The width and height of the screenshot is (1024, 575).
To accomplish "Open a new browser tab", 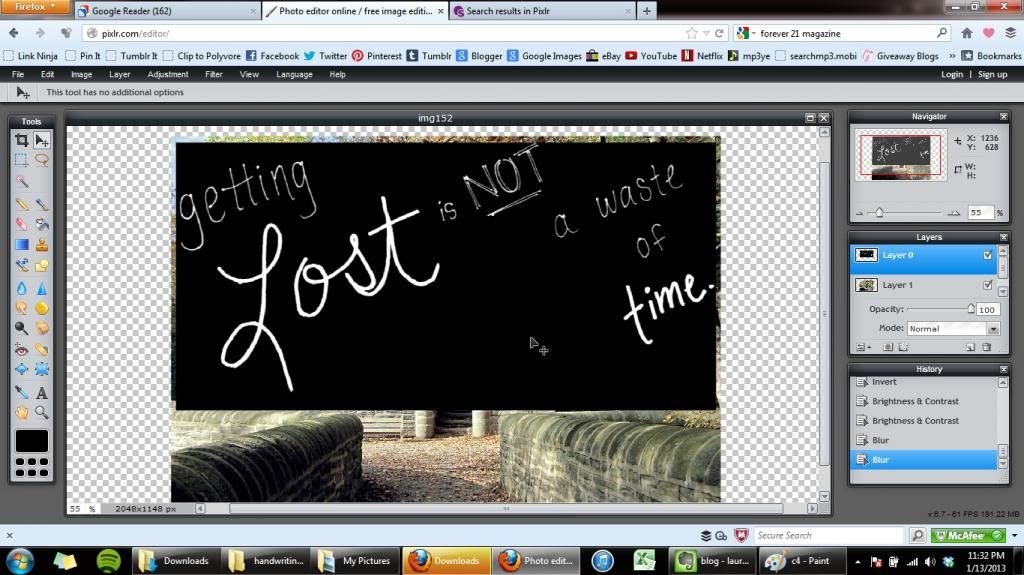I will click(647, 11).
